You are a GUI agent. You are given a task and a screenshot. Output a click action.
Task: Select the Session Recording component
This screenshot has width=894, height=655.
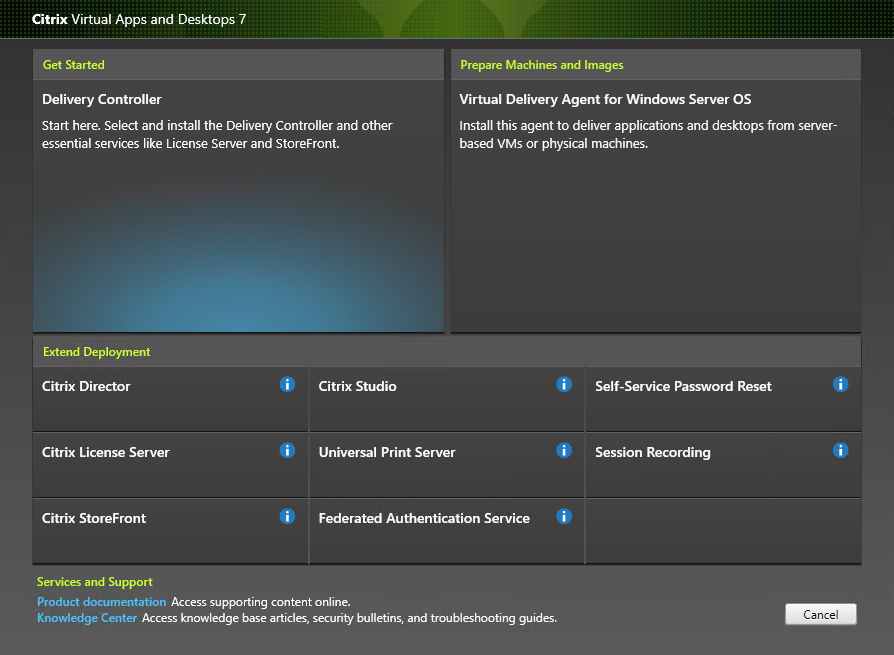click(700, 465)
